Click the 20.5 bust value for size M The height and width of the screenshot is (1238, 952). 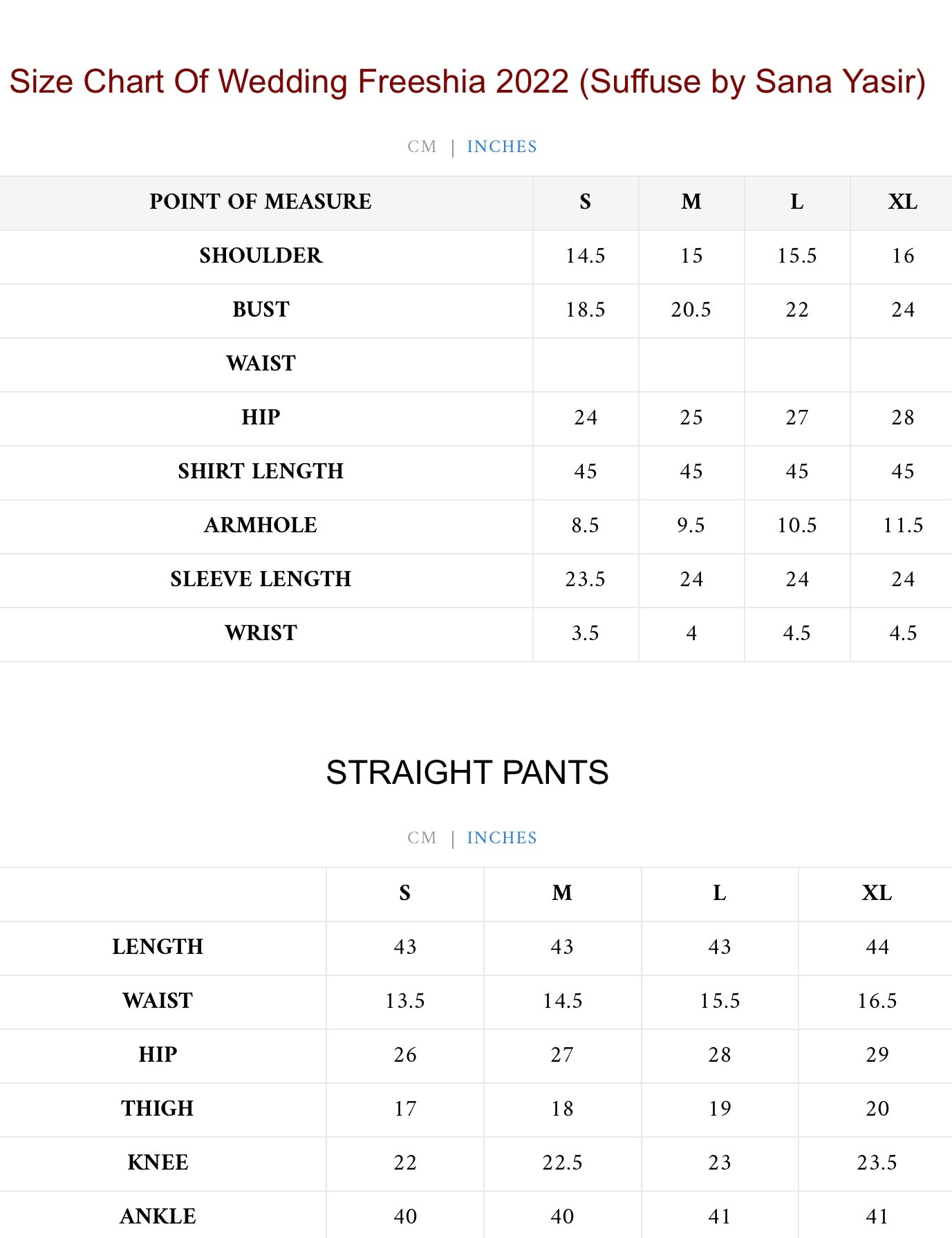click(x=691, y=310)
